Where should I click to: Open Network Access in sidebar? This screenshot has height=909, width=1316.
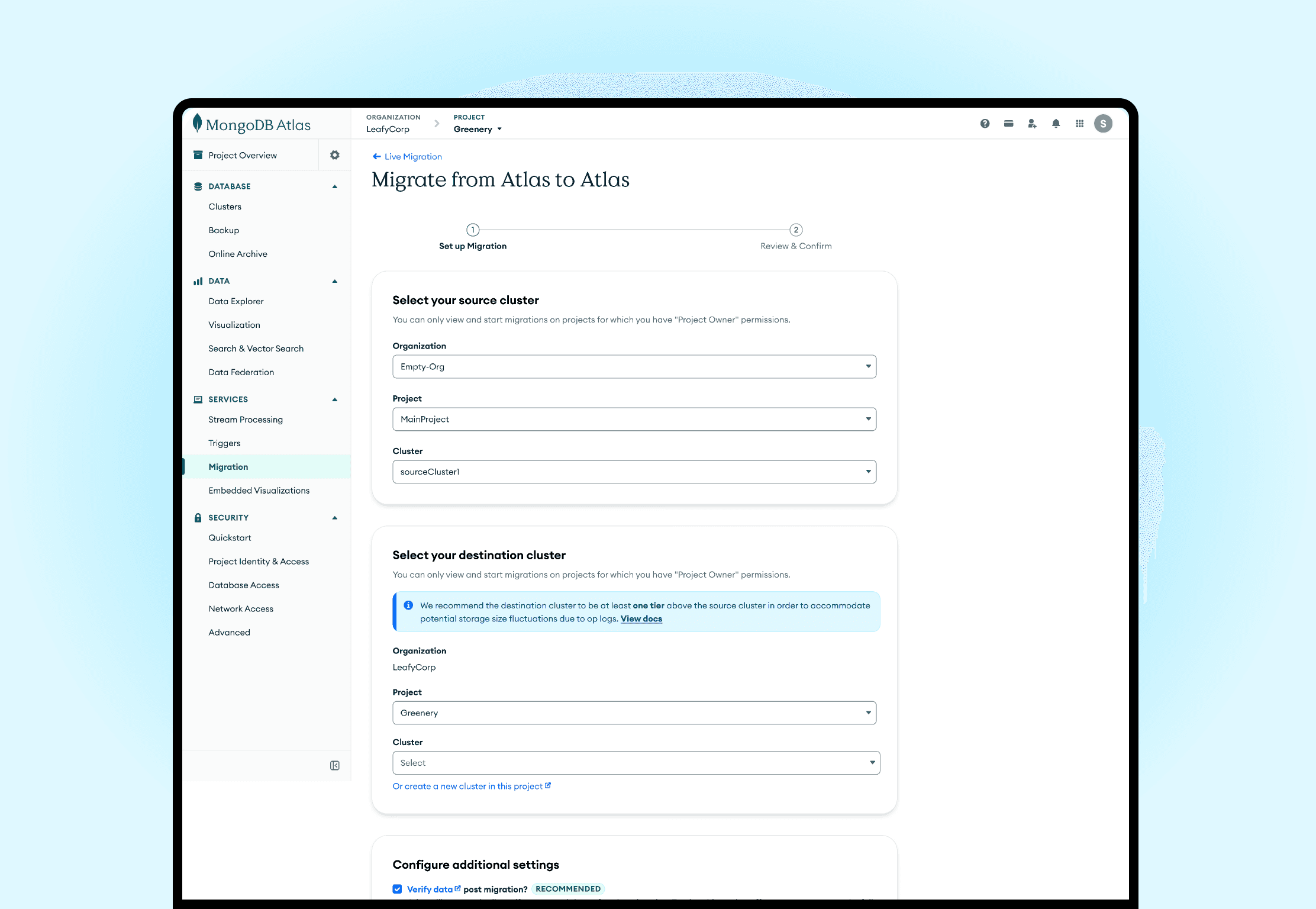tap(241, 609)
